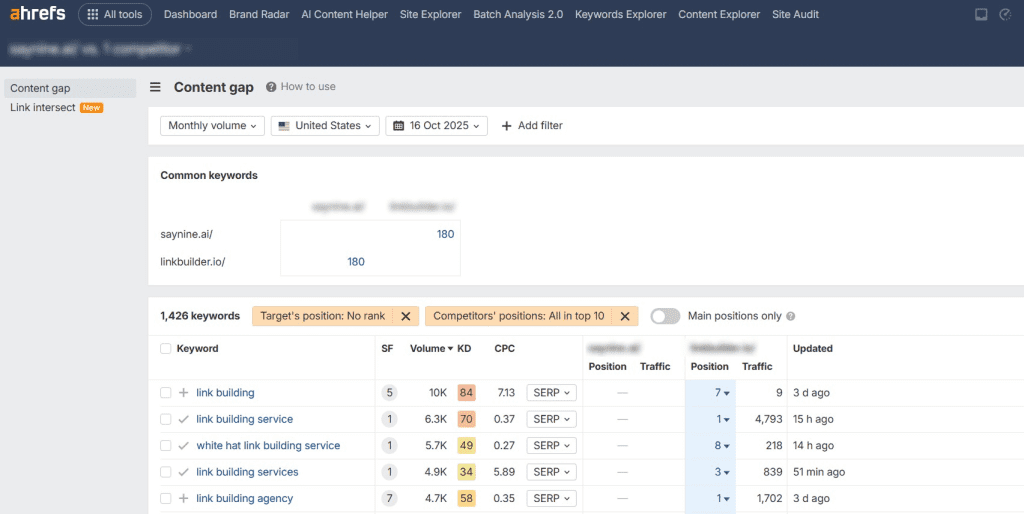Toggle Main positions only switch
The width and height of the screenshot is (1024, 514).
[x=665, y=316]
